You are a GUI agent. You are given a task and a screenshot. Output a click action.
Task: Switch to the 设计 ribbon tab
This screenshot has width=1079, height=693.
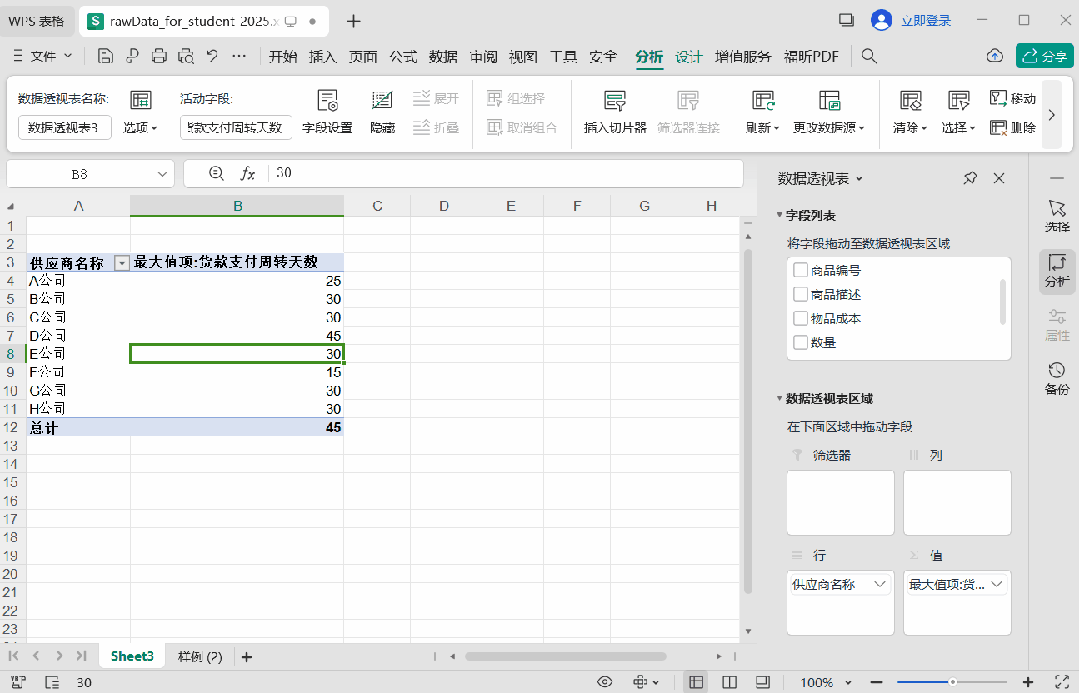coord(689,56)
